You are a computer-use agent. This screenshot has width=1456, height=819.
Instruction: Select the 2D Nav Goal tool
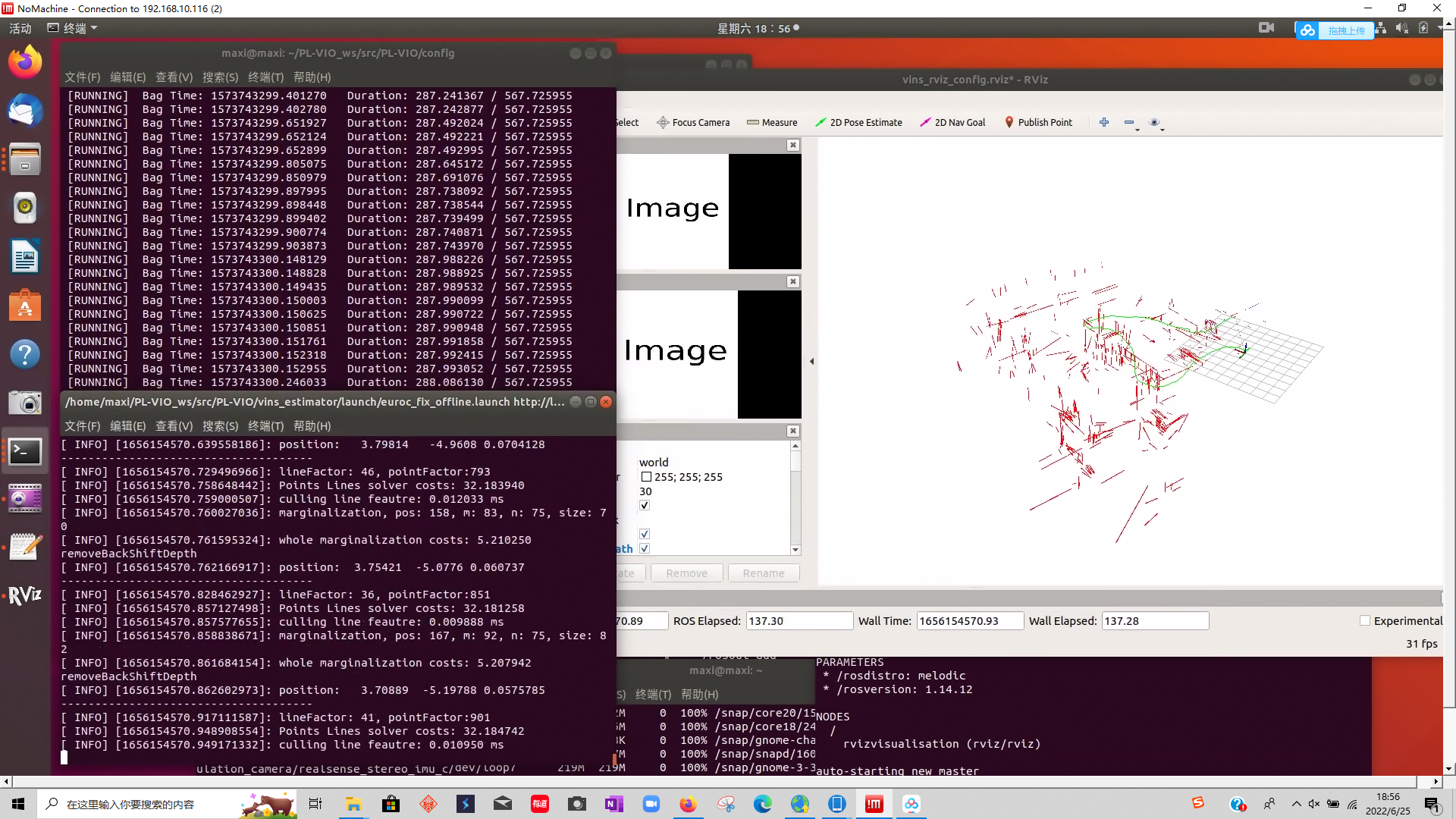point(952,122)
